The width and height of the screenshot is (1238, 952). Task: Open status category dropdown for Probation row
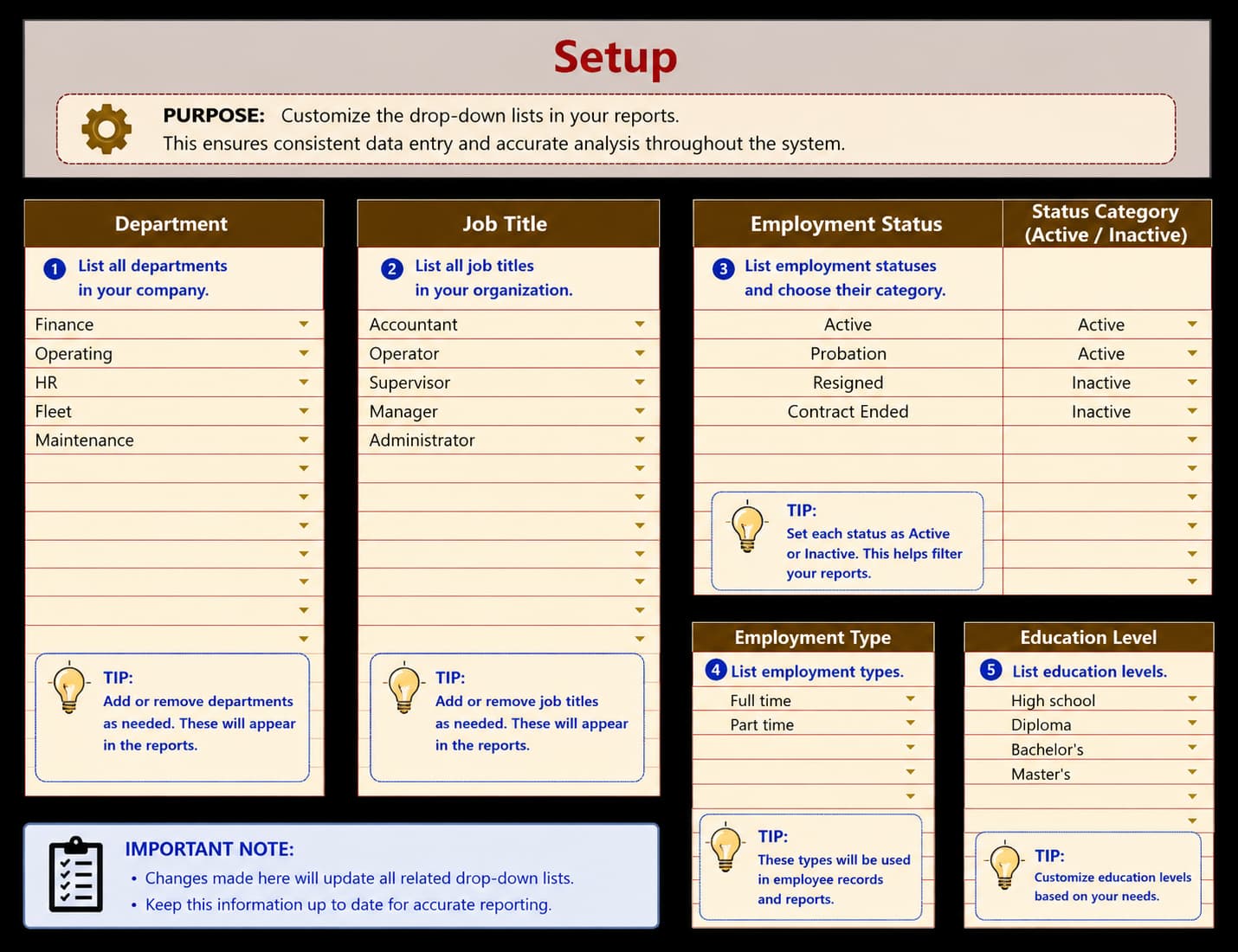1192,353
